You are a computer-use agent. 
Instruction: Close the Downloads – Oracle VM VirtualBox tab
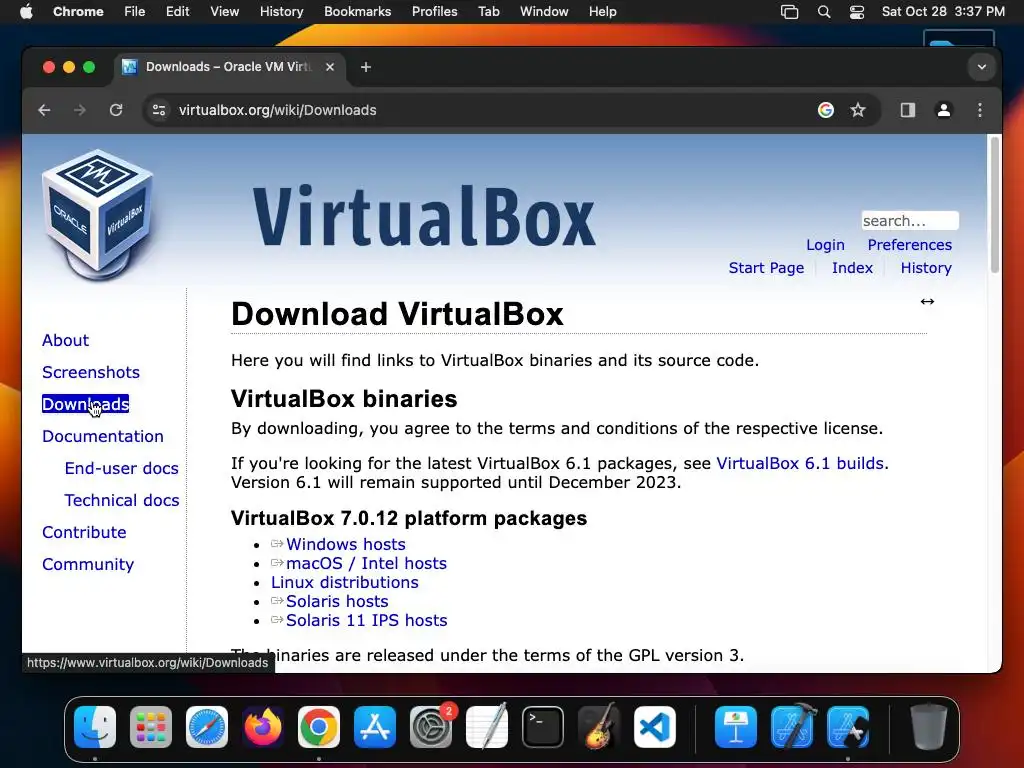coord(330,67)
